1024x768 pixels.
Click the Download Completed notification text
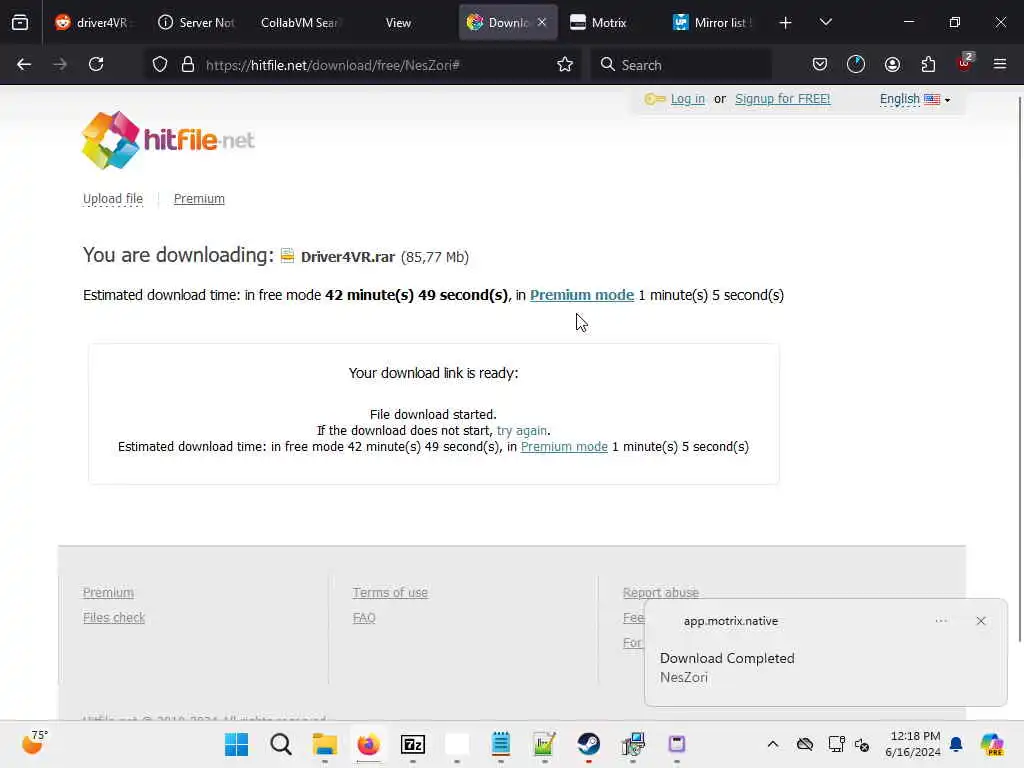pyautogui.click(x=727, y=658)
